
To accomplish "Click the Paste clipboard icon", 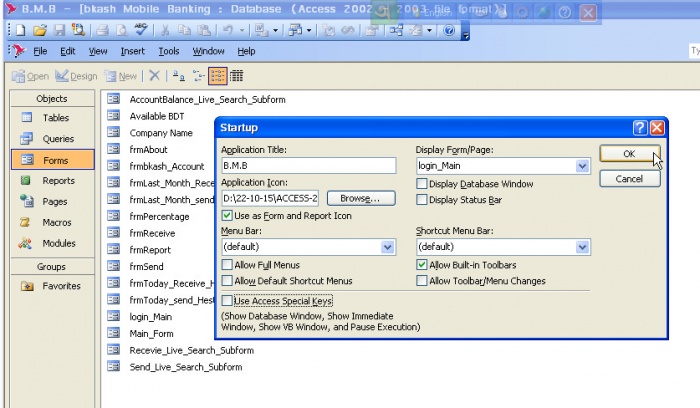I will coord(204,30).
